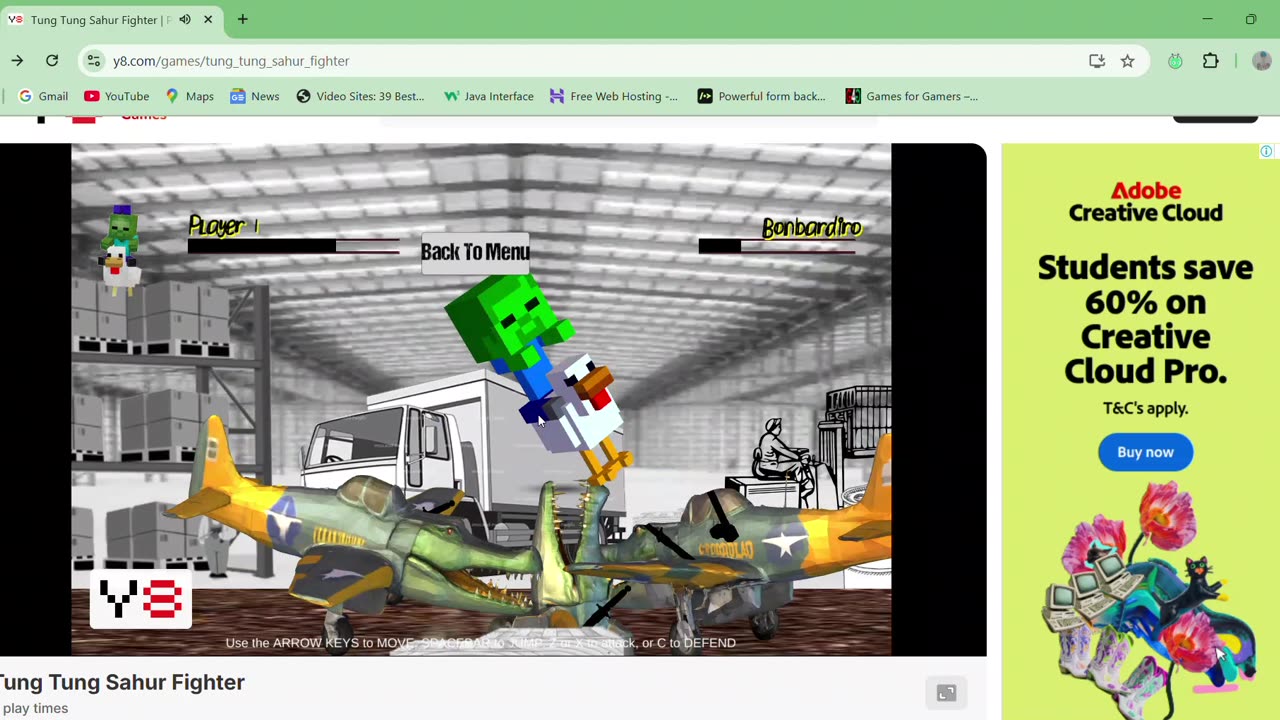Click the T&C's apply text
Image resolution: width=1280 pixels, height=720 pixels.
pos(1145,408)
